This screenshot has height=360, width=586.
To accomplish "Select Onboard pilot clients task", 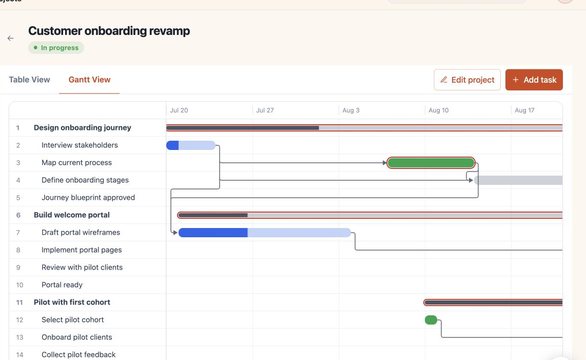I will [77, 337].
